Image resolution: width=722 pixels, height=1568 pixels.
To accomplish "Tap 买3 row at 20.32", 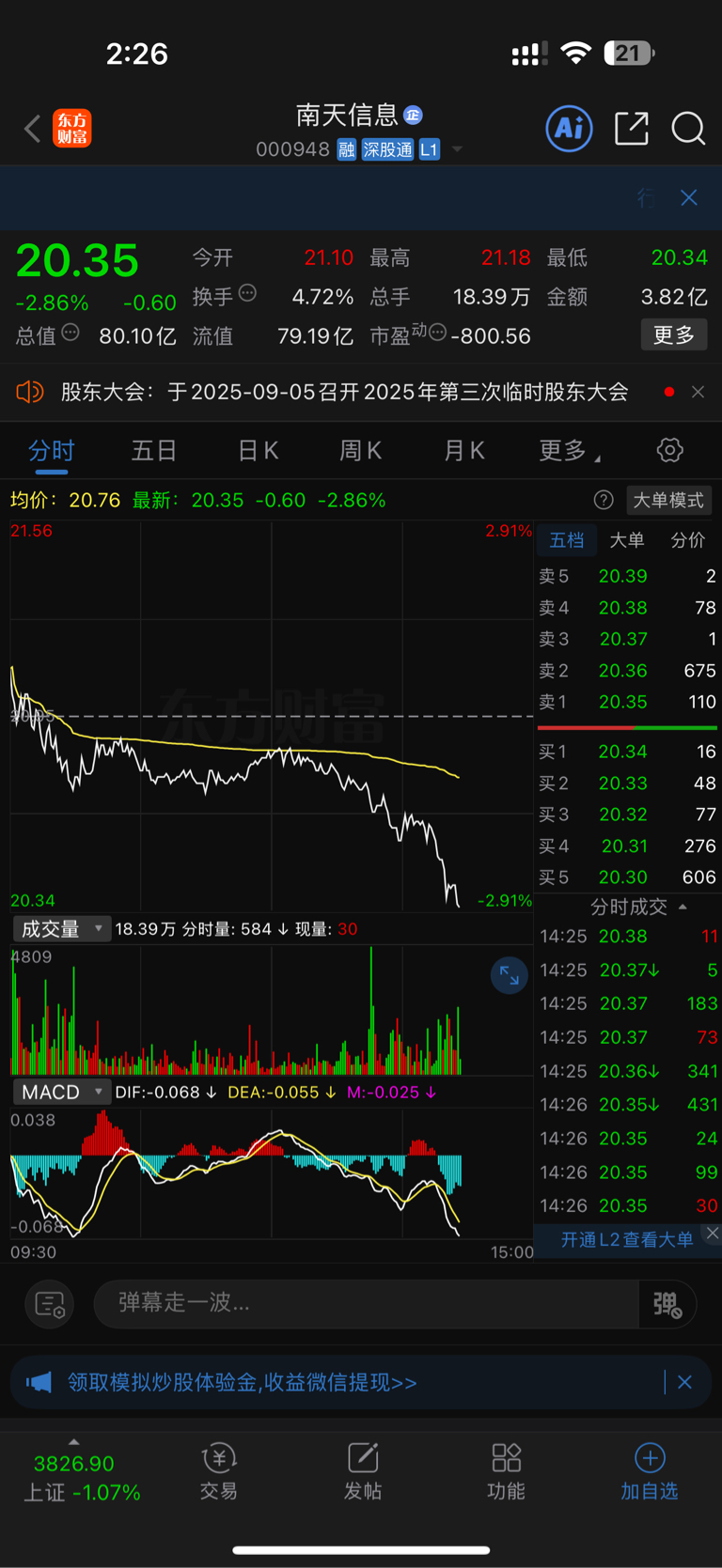I will [x=627, y=815].
